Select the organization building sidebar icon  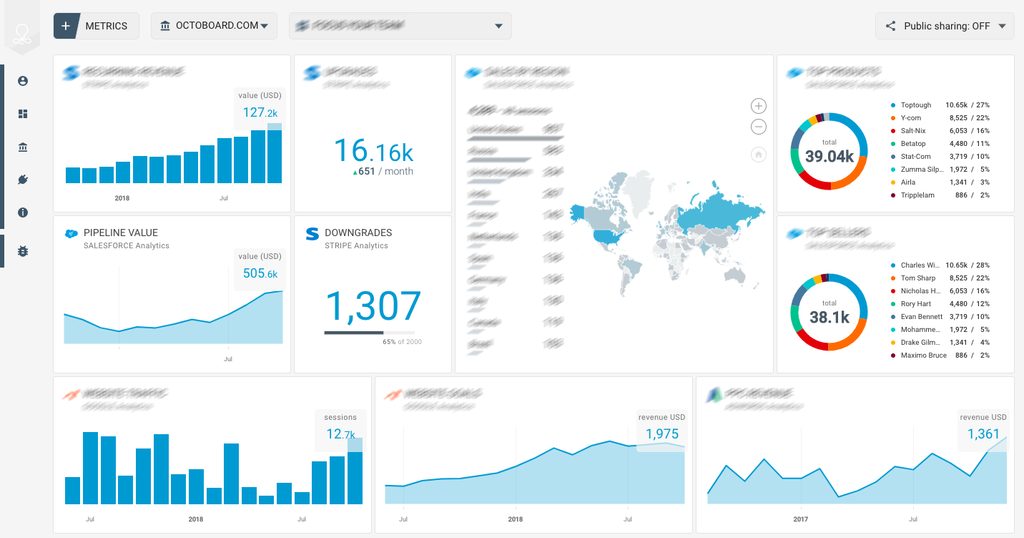coord(23,147)
